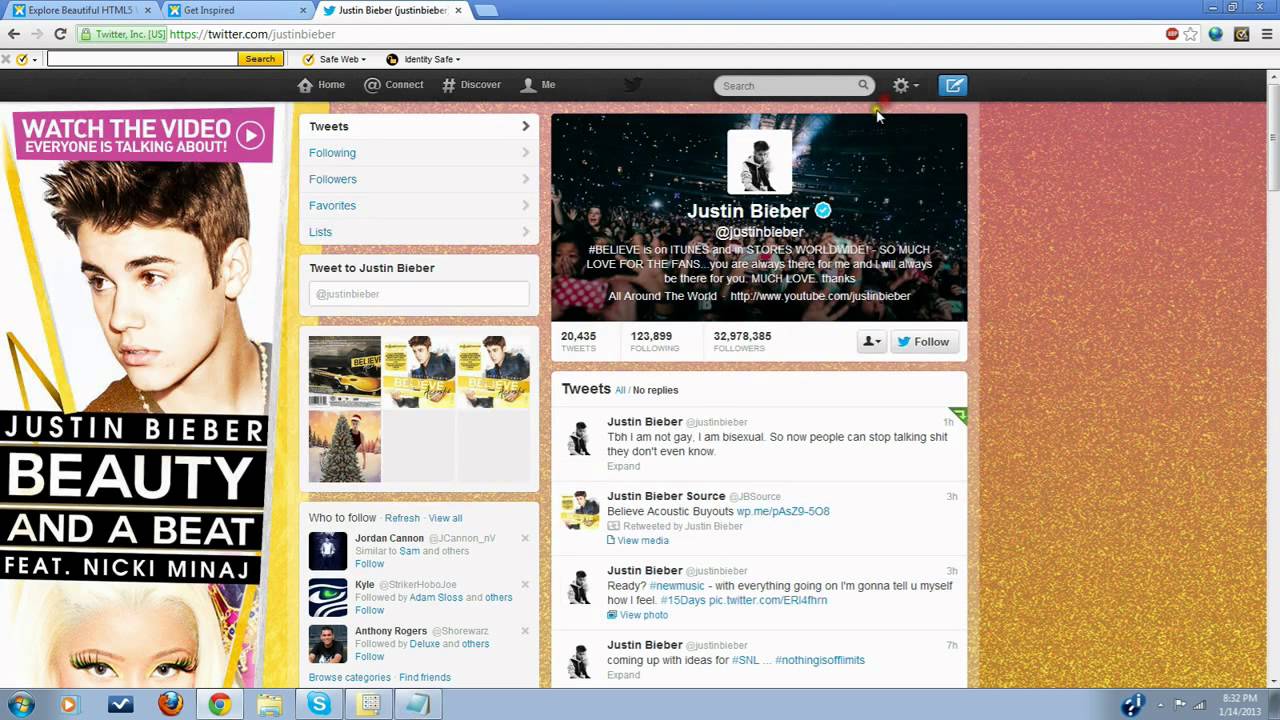Follow Anthony Rogers
The image size is (1280, 720).
[x=369, y=657]
